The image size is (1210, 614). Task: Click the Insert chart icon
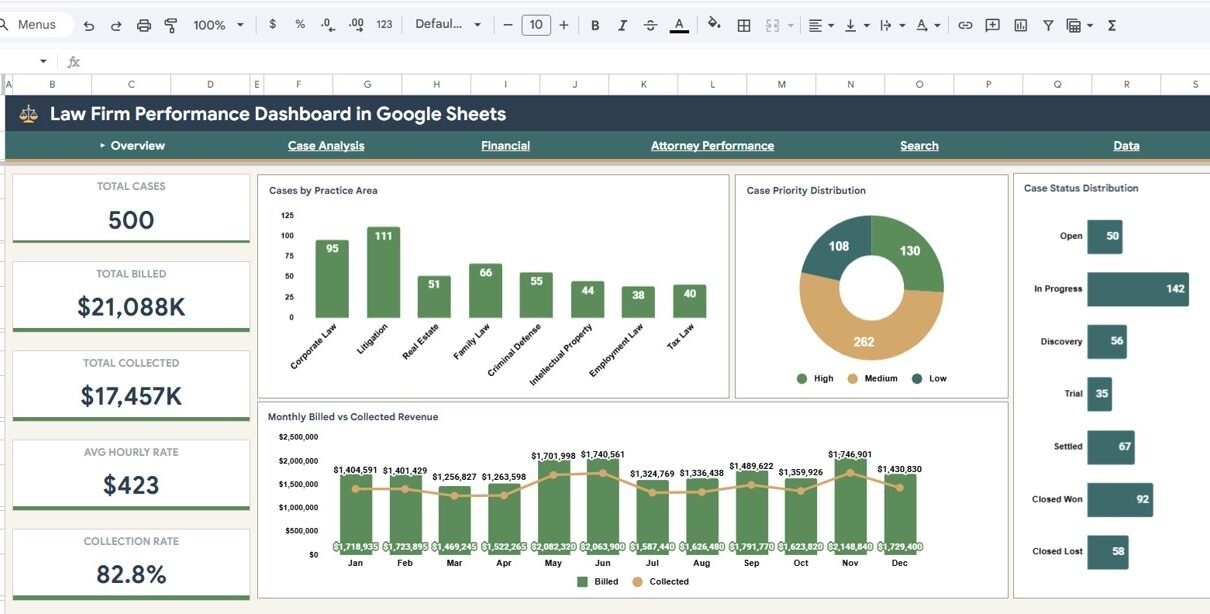tap(1020, 25)
